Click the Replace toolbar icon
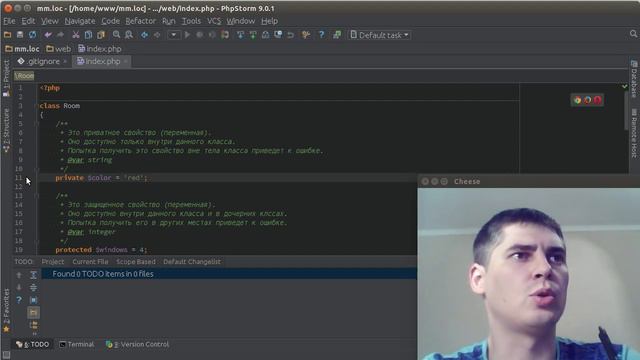The height and width of the screenshot is (360, 640). pyautogui.click(x=129, y=35)
